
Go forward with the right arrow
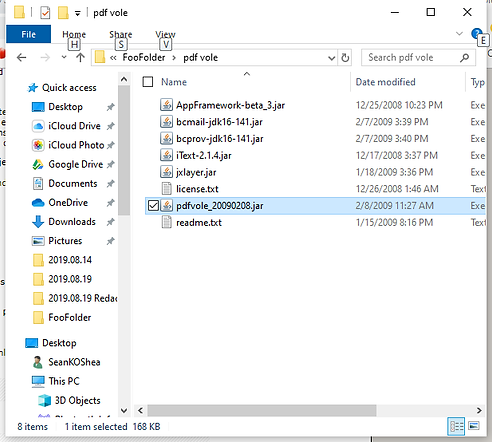coord(45,58)
